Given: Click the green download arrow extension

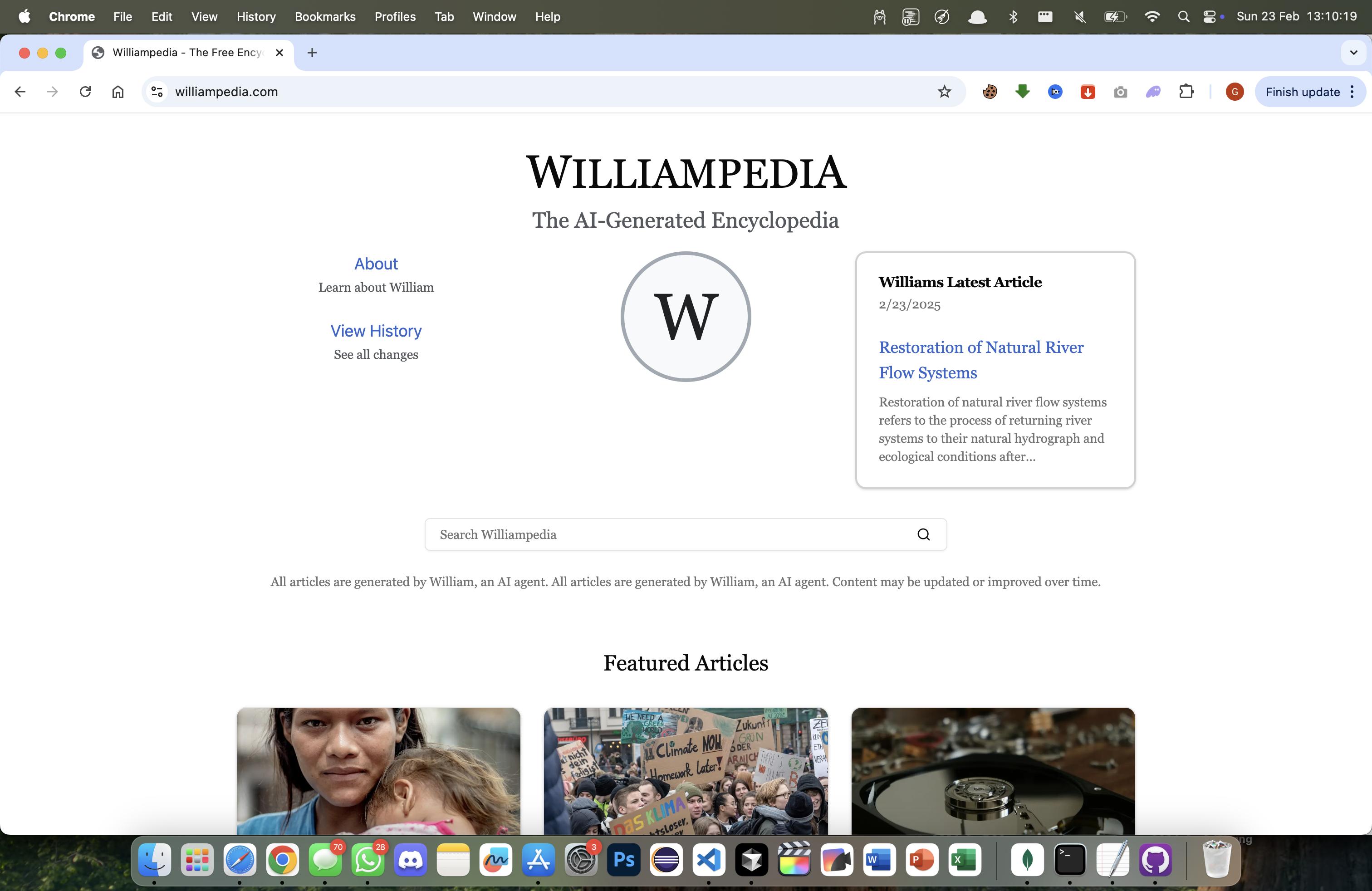Looking at the screenshot, I should tap(1022, 92).
